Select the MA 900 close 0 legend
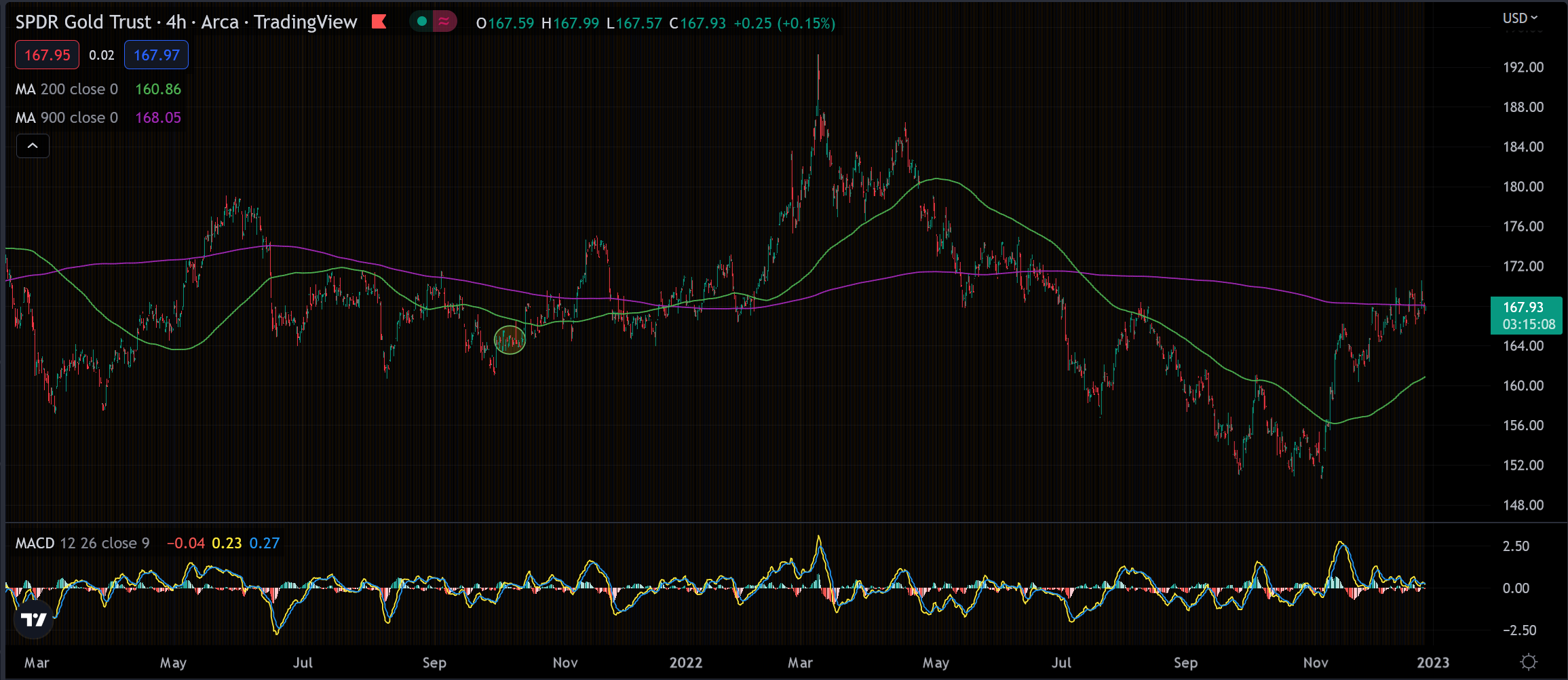1568x680 pixels. [66, 117]
